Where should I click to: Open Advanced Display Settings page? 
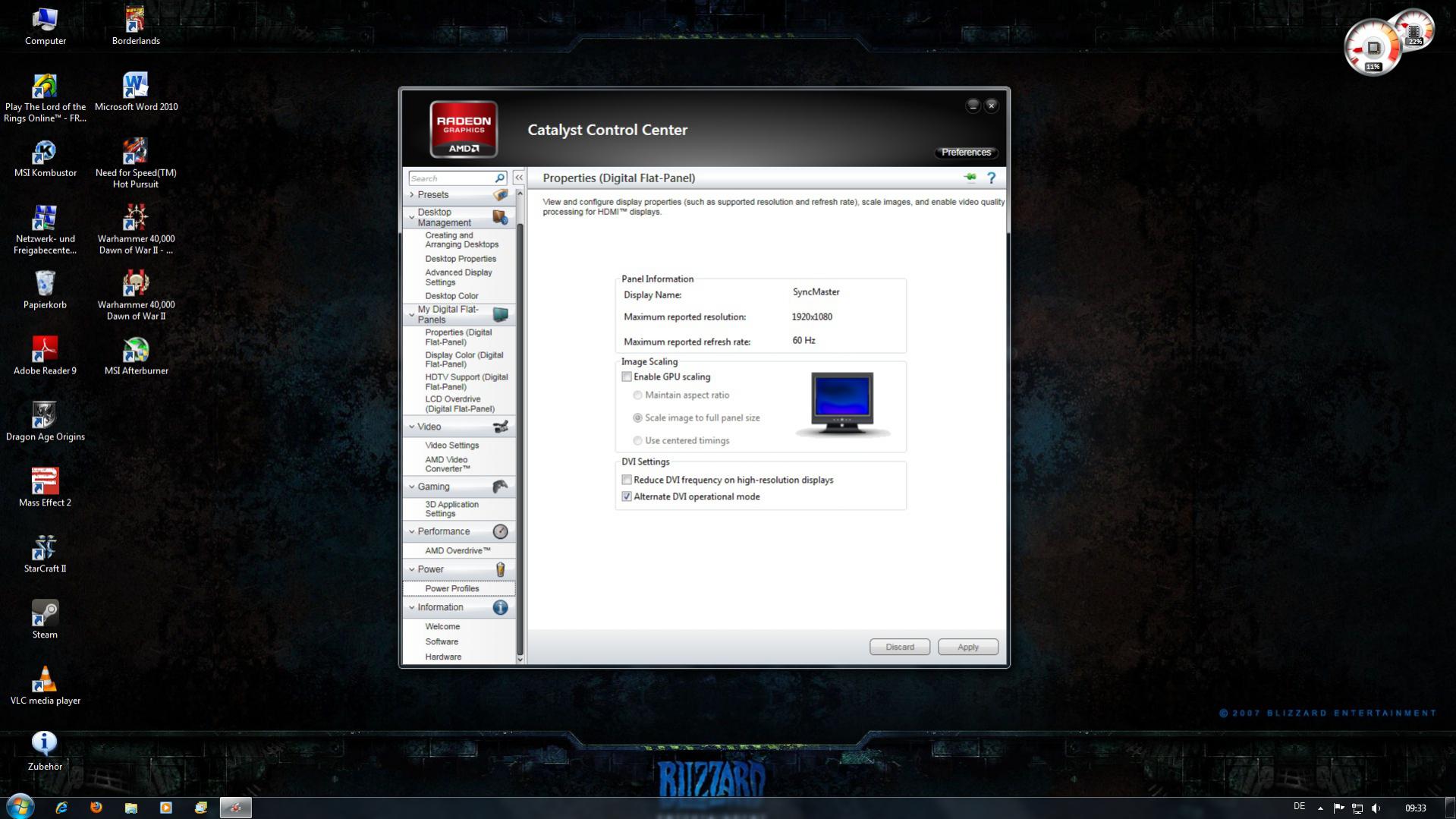[458, 277]
